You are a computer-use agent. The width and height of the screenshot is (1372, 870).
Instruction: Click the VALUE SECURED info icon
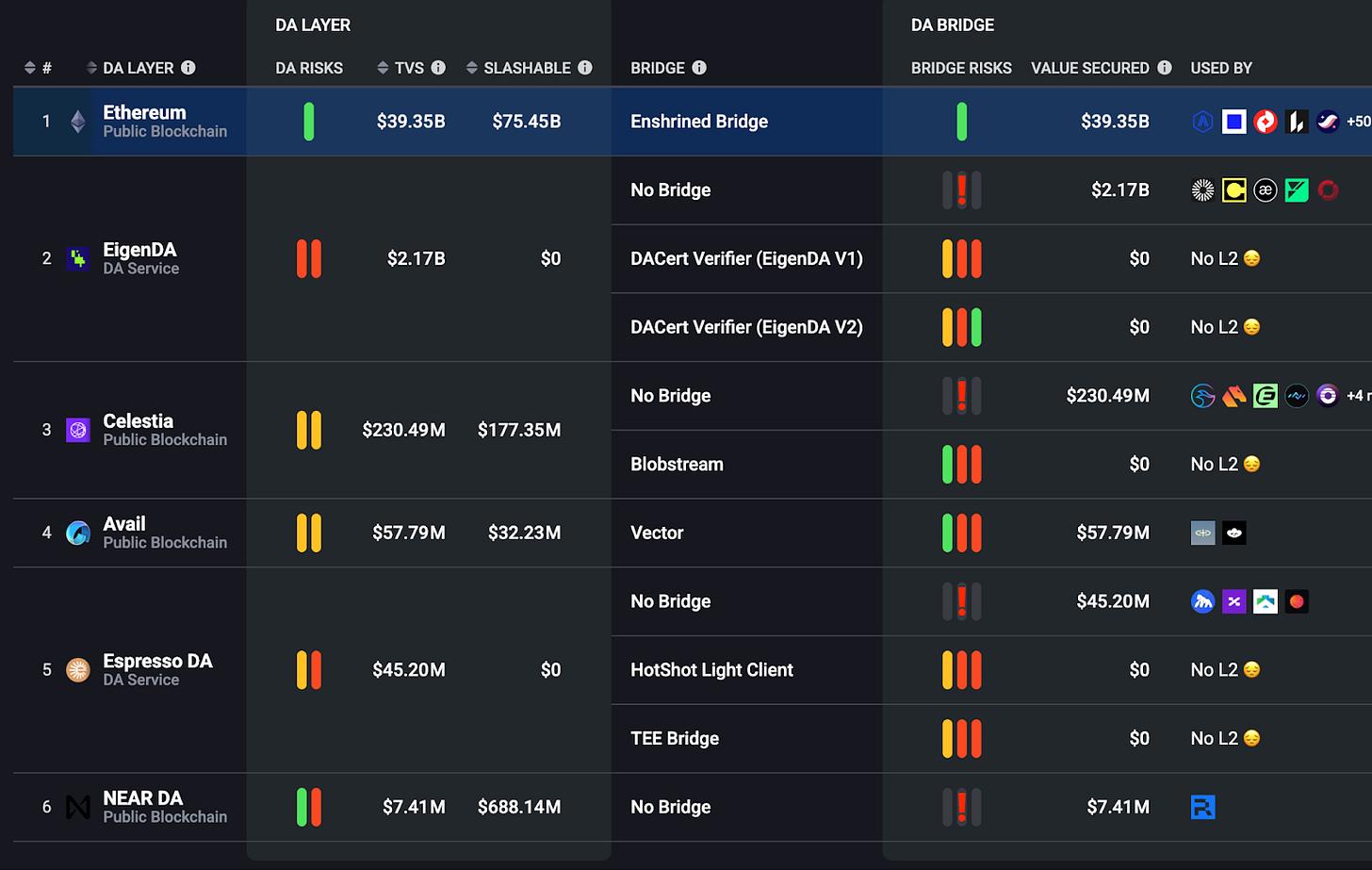tap(1165, 68)
